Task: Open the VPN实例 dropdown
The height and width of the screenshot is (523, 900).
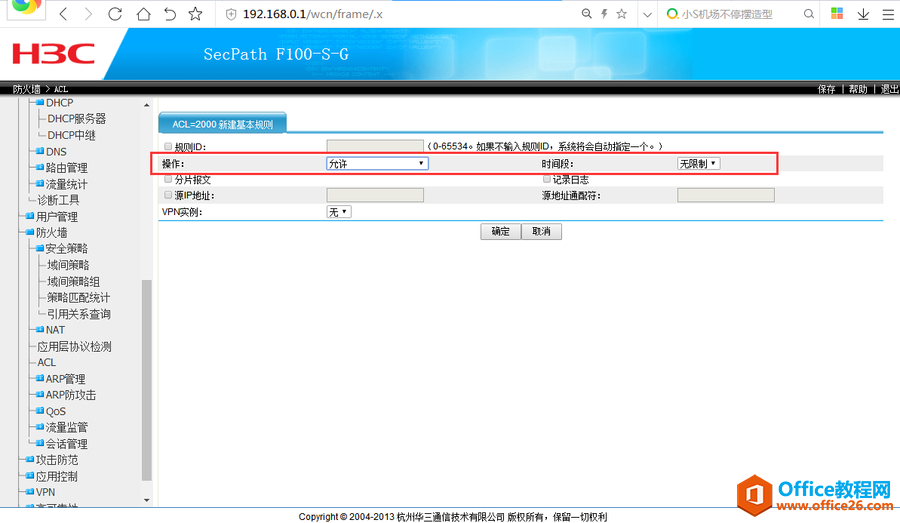Action: coord(339,212)
